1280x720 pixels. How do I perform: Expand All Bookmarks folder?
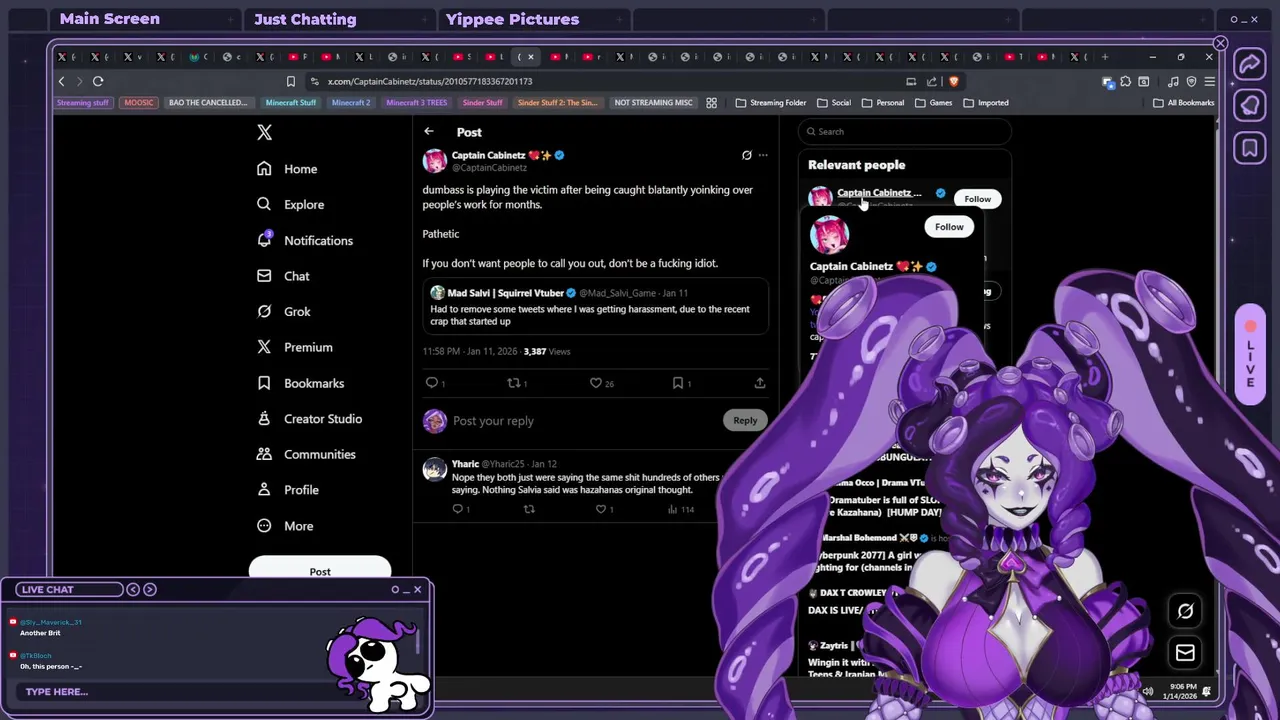point(1184,102)
